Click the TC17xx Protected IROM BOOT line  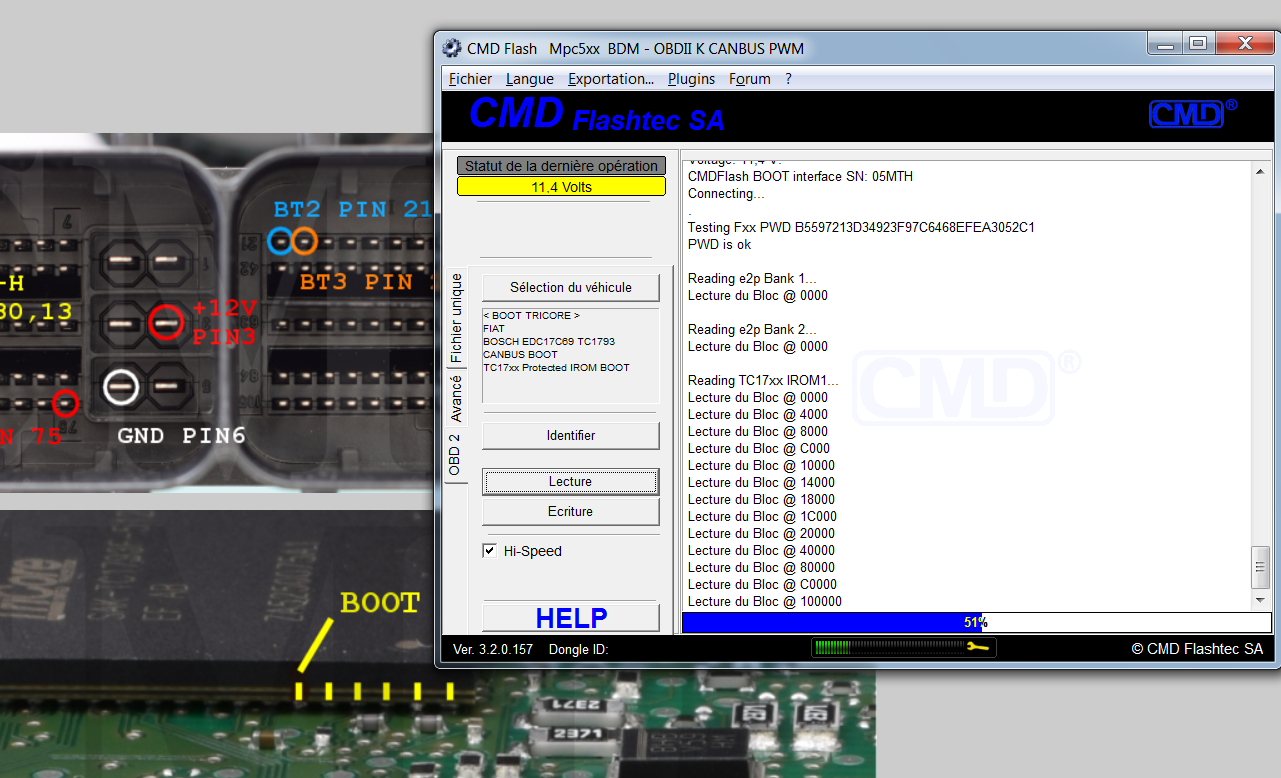tap(556, 367)
